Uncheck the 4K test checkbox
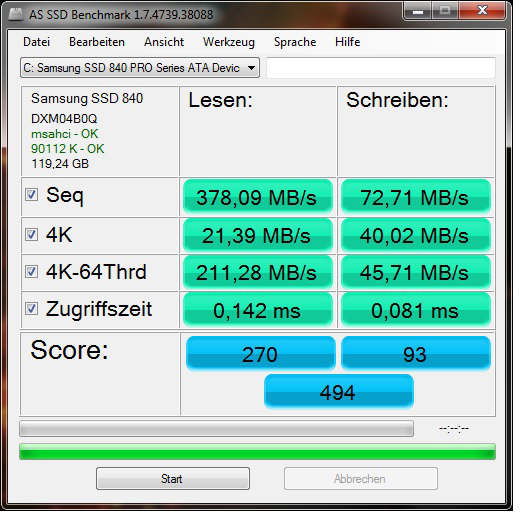524x520 pixels. pyautogui.click(x=31, y=235)
